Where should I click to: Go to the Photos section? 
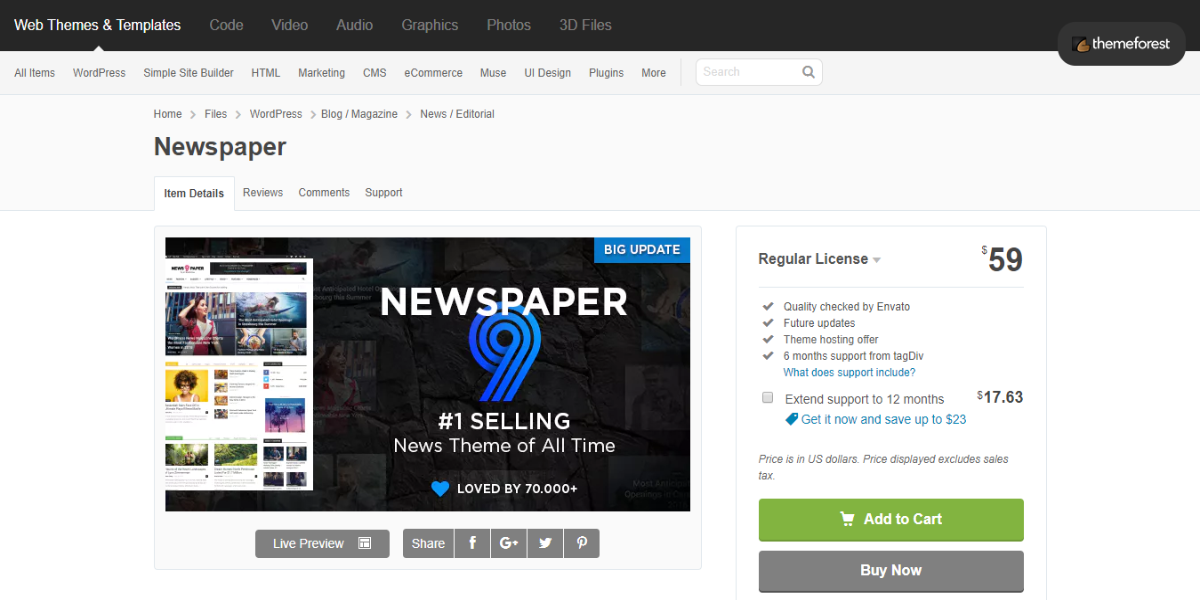pos(509,25)
